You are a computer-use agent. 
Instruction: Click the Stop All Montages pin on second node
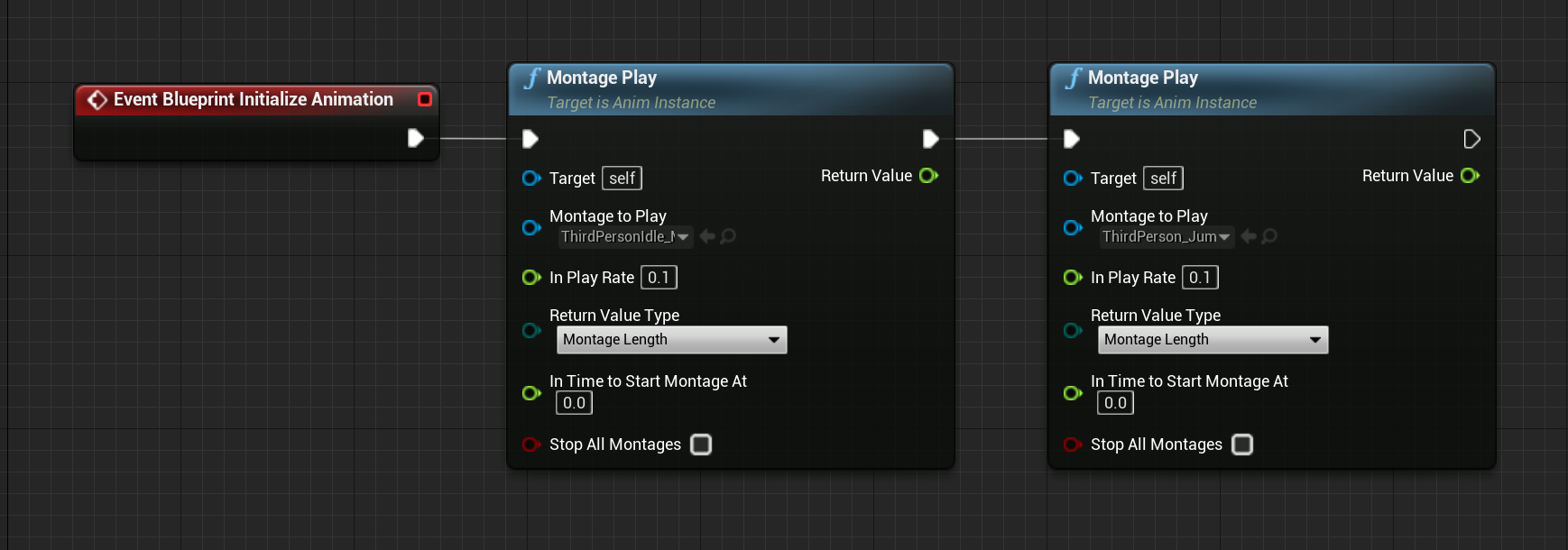[x=1073, y=445]
